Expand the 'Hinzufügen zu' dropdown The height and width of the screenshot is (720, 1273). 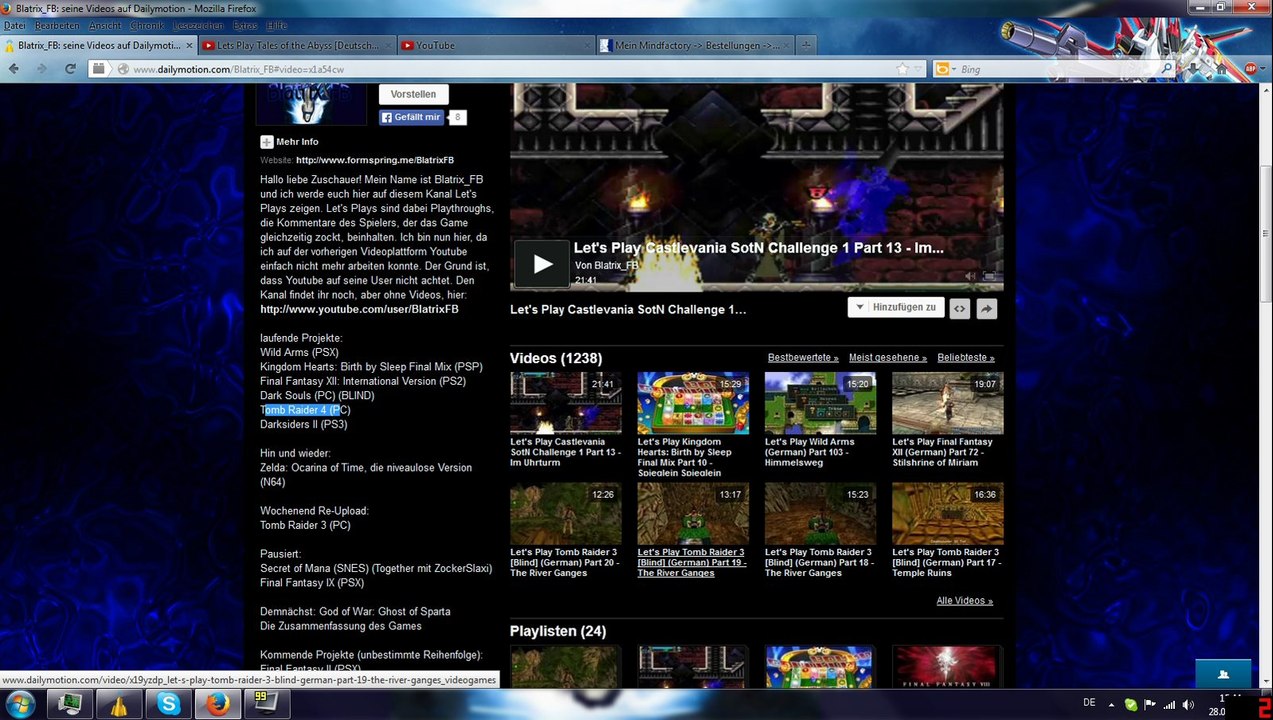pos(896,308)
